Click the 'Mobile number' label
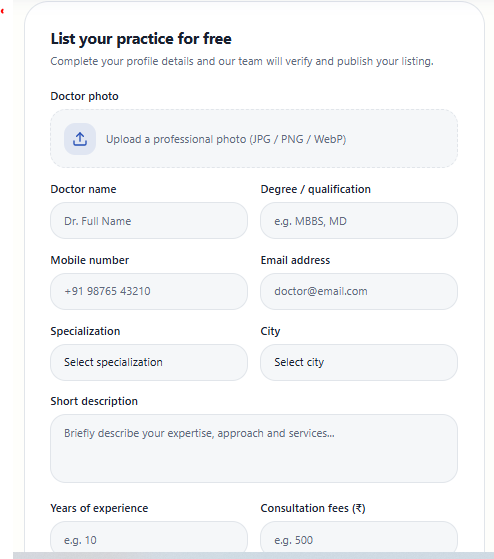 click(90, 260)
